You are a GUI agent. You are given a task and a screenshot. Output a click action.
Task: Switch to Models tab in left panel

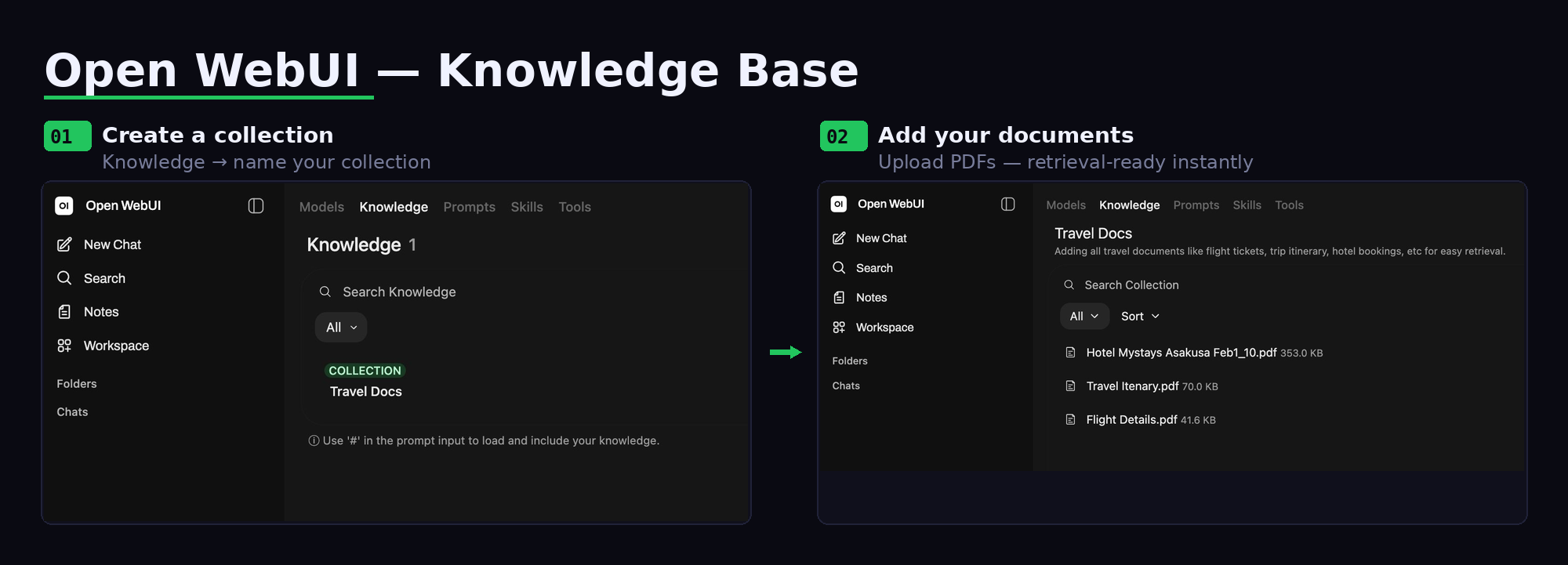[321, 207]
